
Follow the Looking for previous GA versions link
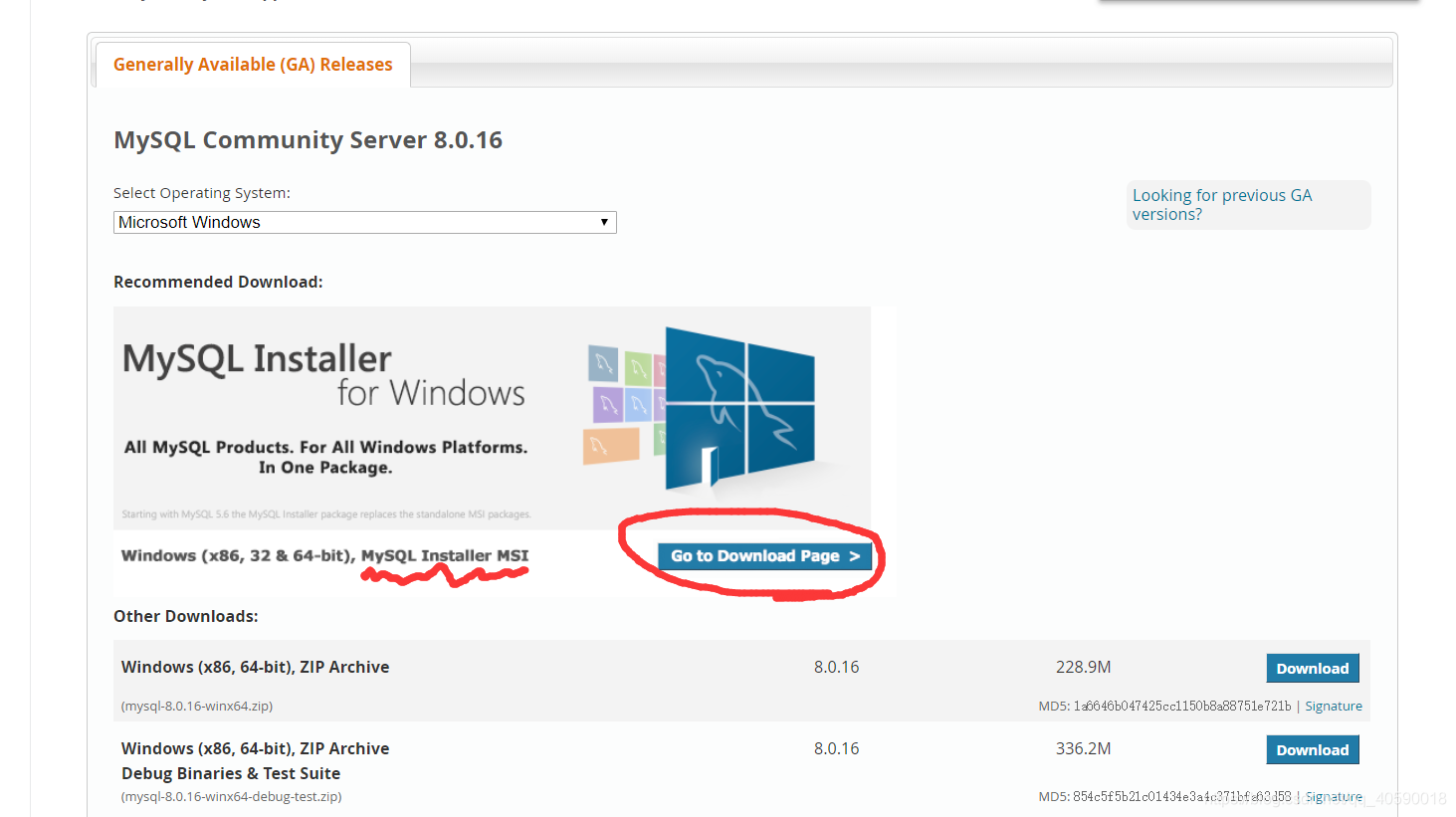pyautogui.click(x=1222, y=205)
